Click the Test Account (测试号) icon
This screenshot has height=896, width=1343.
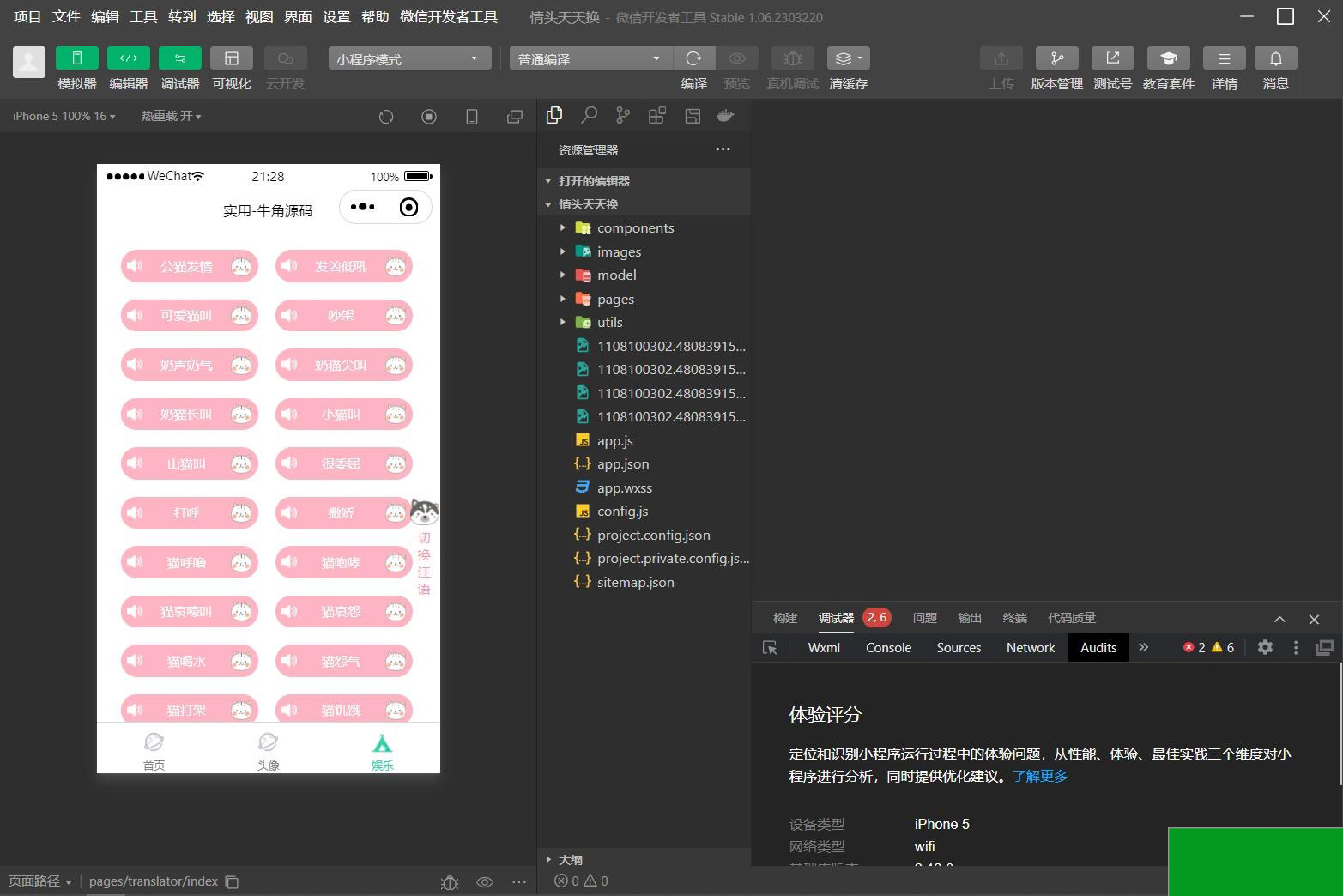coord(1113,58)
